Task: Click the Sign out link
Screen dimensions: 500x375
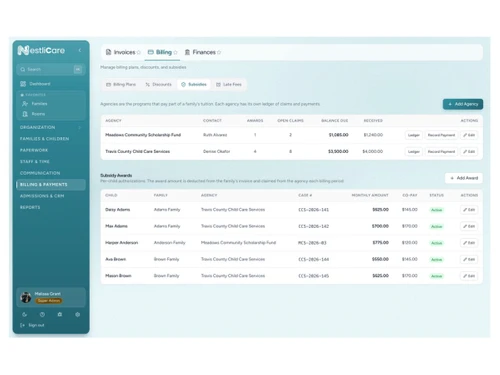Action: [x=36, y=325]
